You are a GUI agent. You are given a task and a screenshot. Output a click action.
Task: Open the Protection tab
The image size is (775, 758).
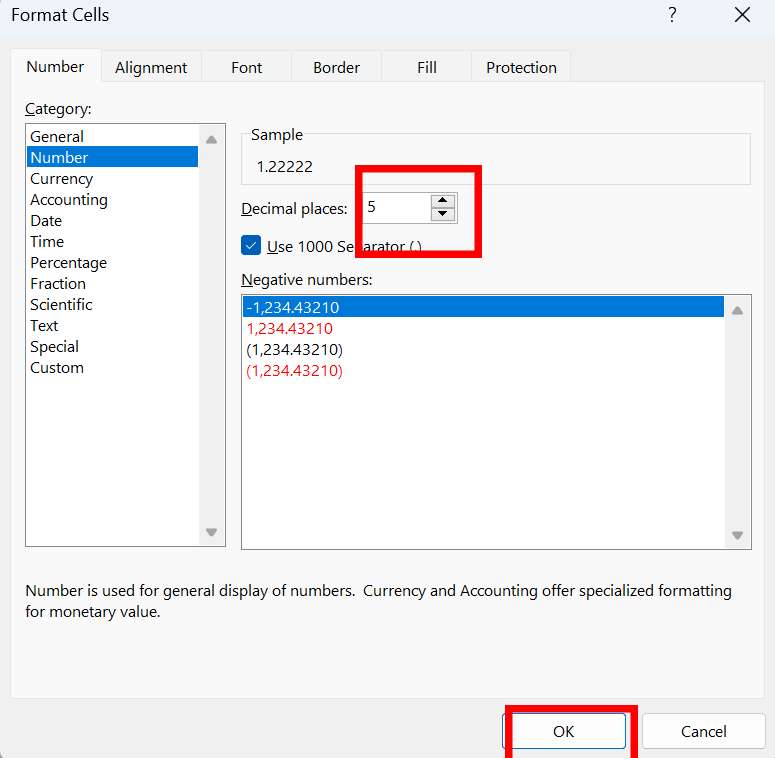pyautogui.click(x=521, y=67)
